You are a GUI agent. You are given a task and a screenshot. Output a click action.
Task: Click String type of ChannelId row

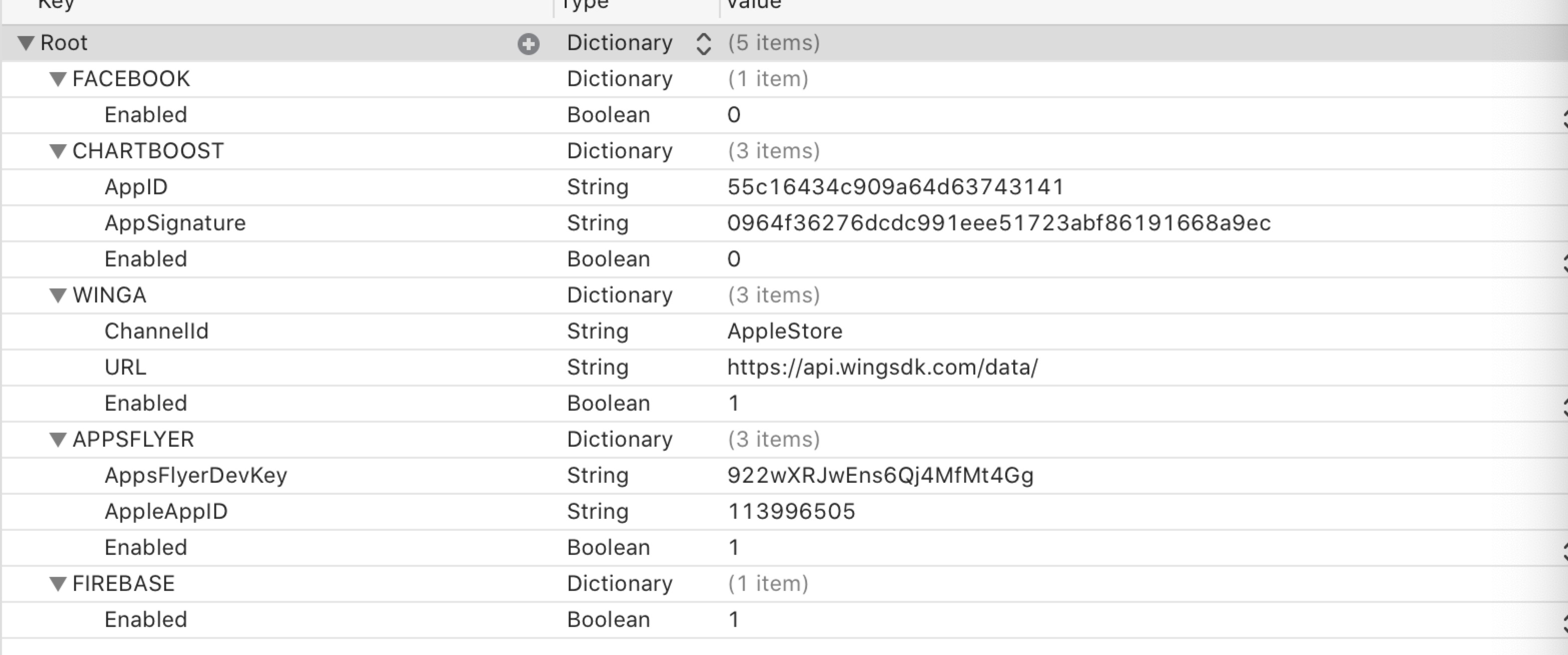[598, 331]
